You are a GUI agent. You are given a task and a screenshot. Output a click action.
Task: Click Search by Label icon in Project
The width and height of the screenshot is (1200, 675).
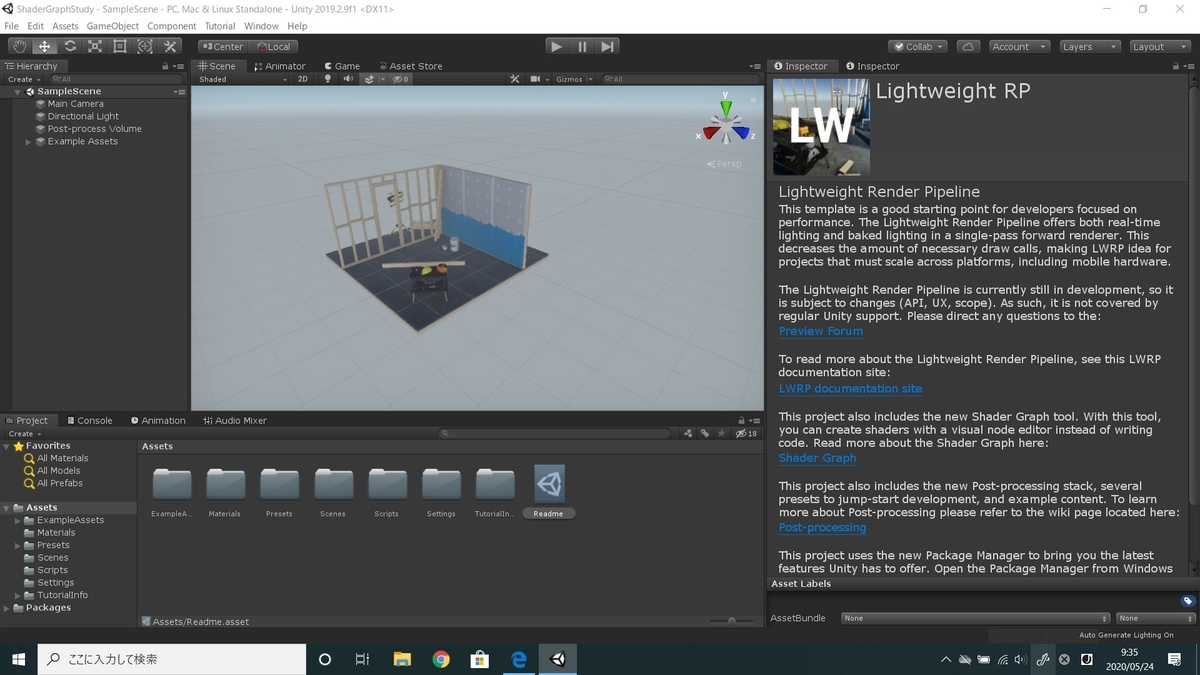pos(705,434)
